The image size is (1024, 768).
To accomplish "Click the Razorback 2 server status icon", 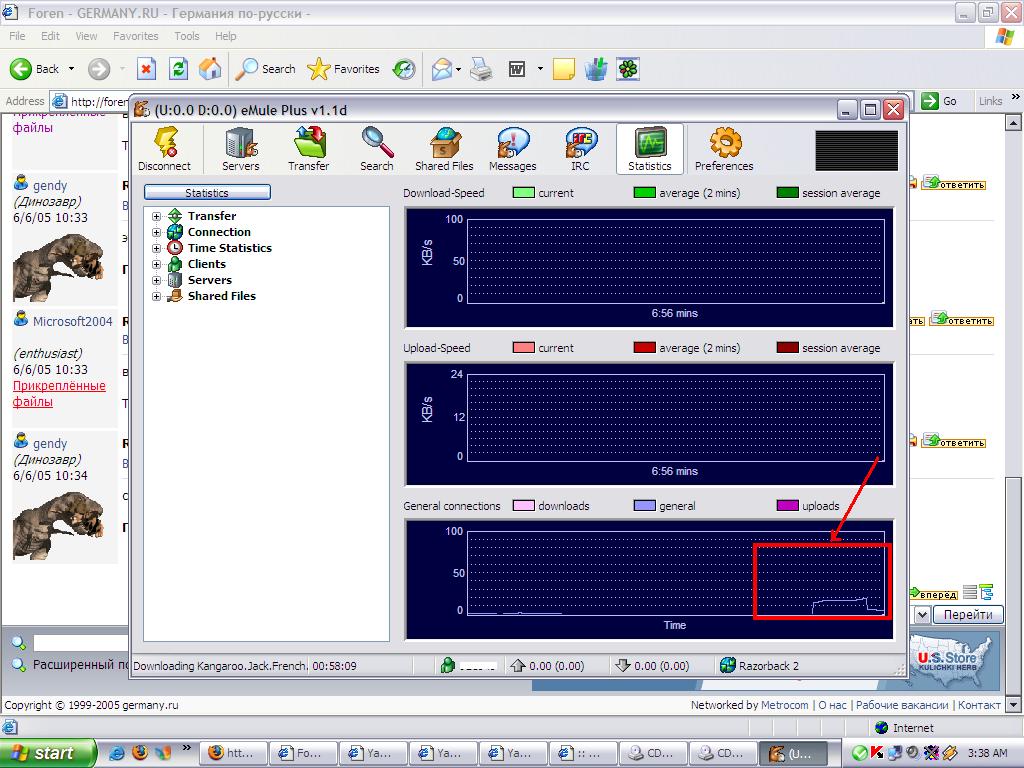I will point(728,665).
